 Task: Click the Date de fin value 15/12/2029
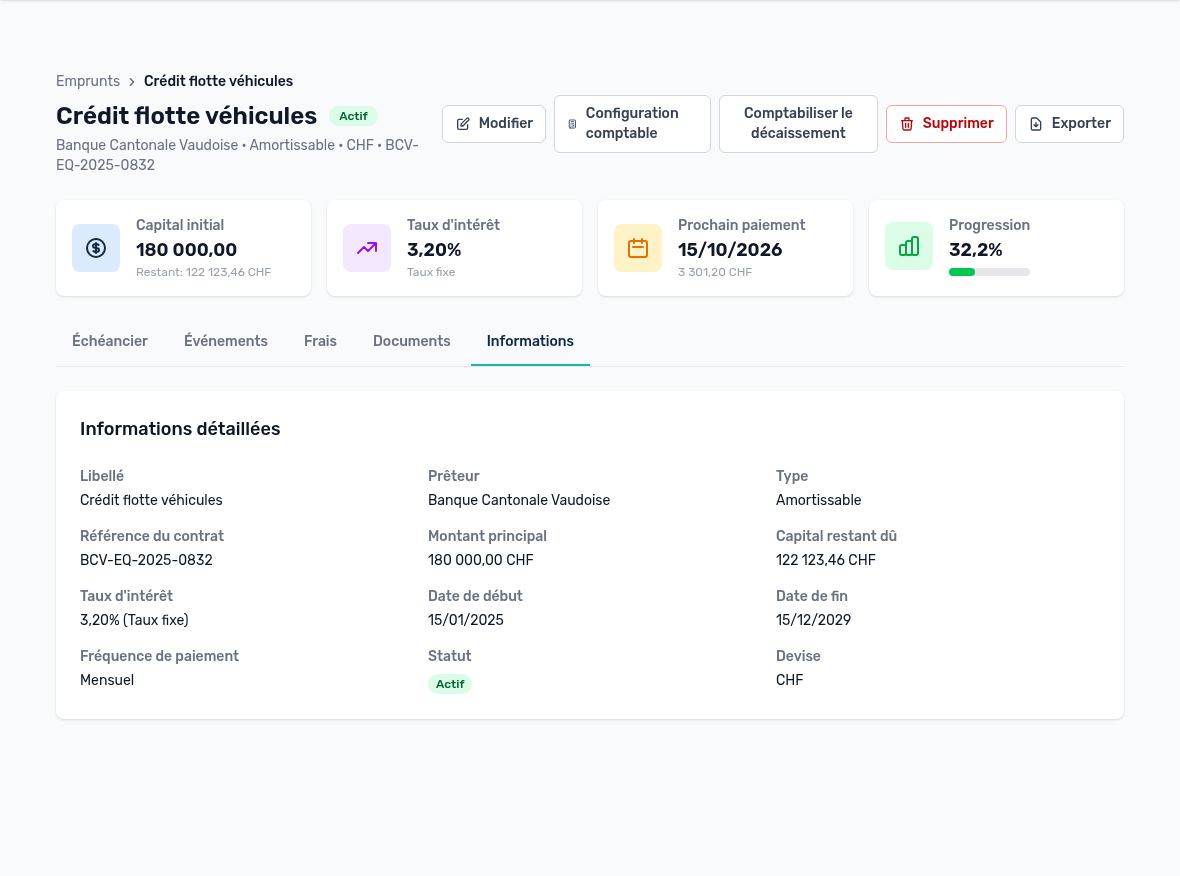click(x=814, y=620)
